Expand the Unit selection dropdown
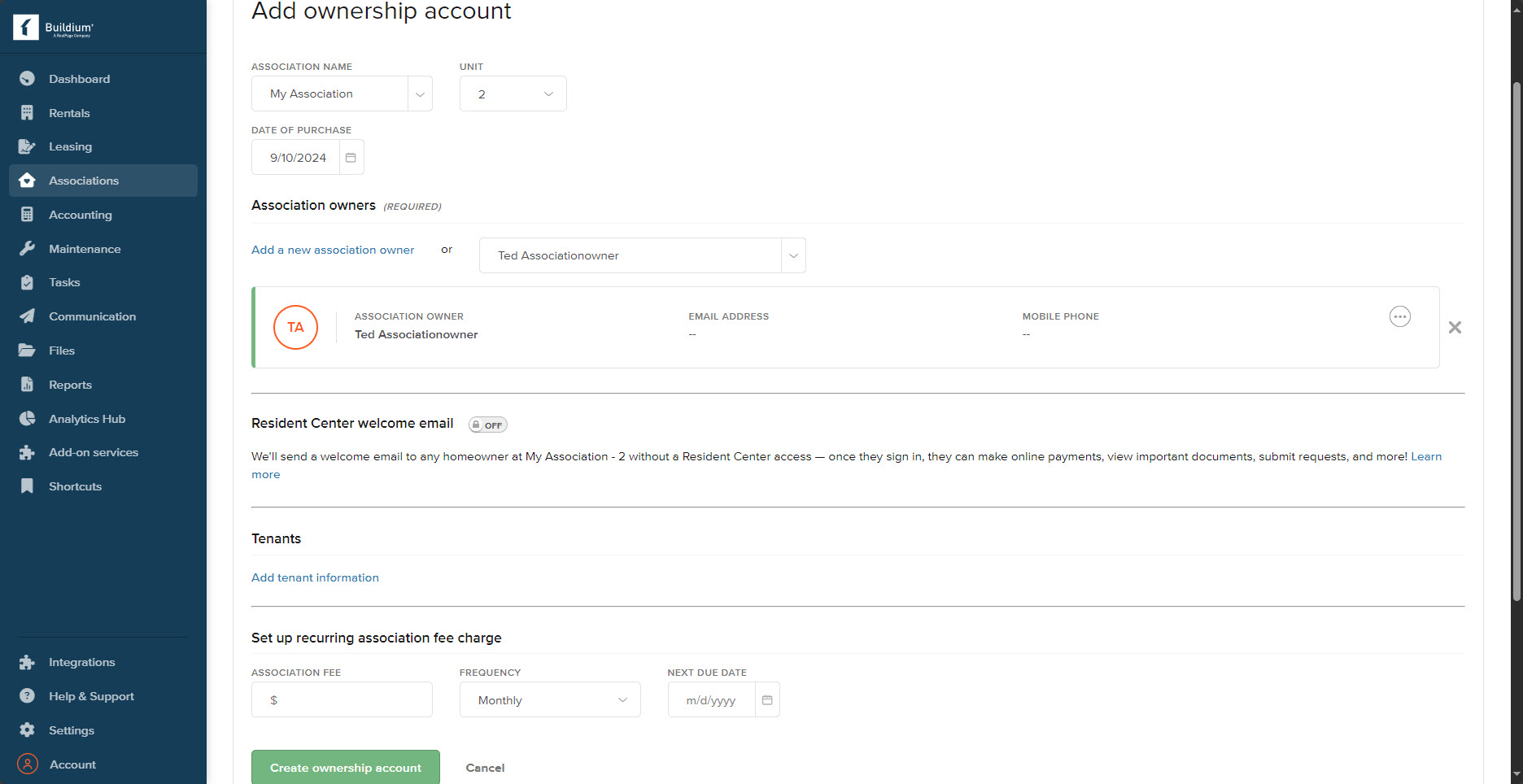1523x784 pixels. pos(548,94)
